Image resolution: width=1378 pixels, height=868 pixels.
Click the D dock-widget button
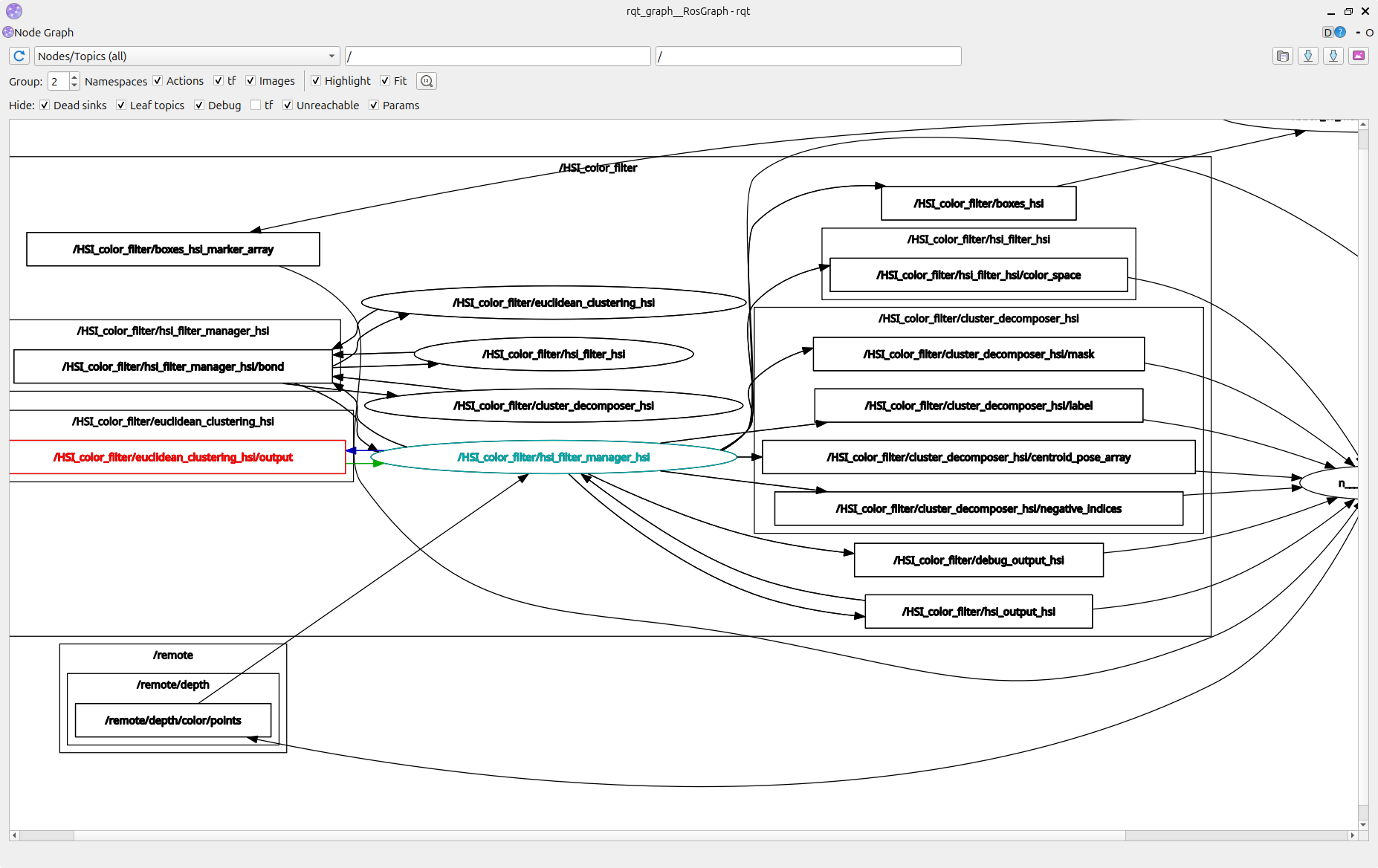point(1327,33)
